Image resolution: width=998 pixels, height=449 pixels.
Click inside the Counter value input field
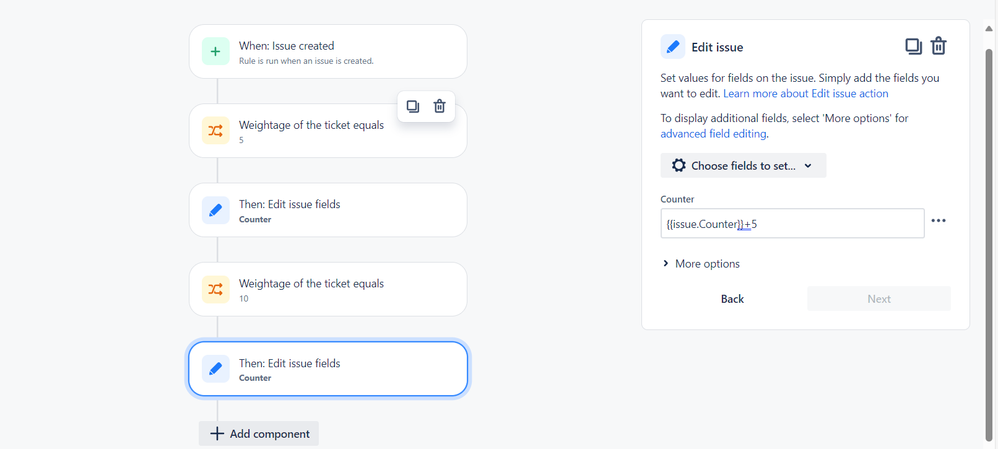pos(792,224)
